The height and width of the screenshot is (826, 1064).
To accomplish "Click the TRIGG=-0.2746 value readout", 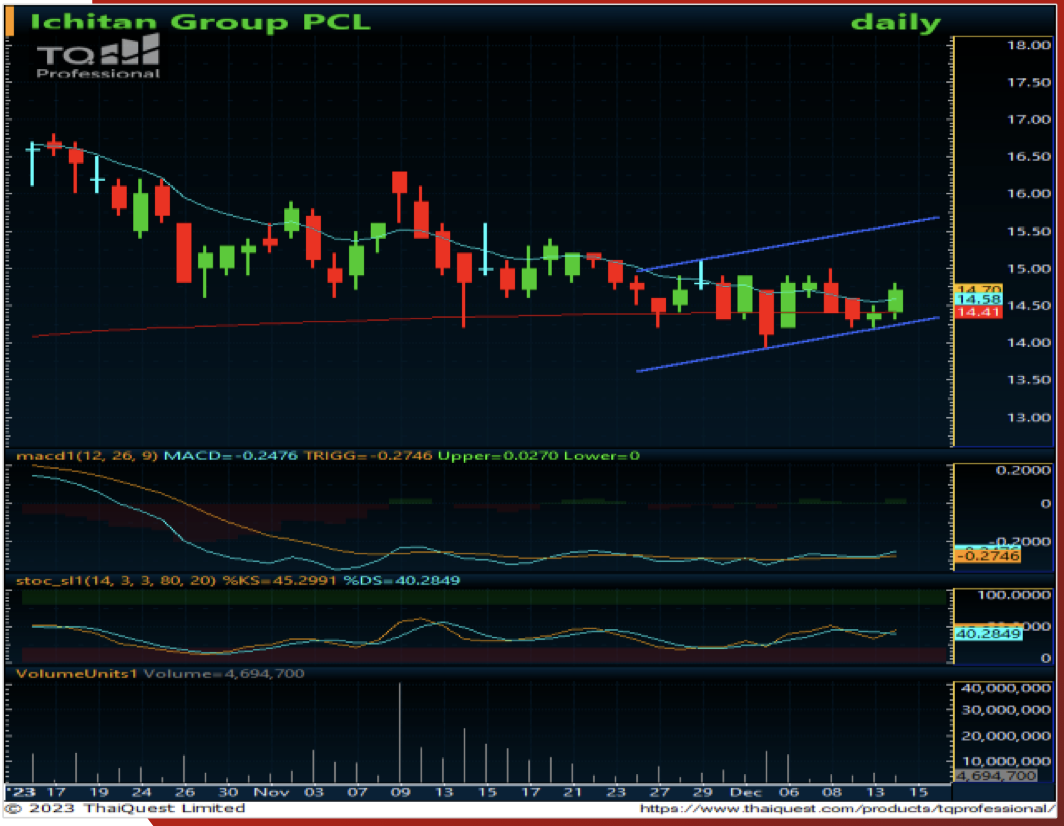I will click(x=368, y=455).
